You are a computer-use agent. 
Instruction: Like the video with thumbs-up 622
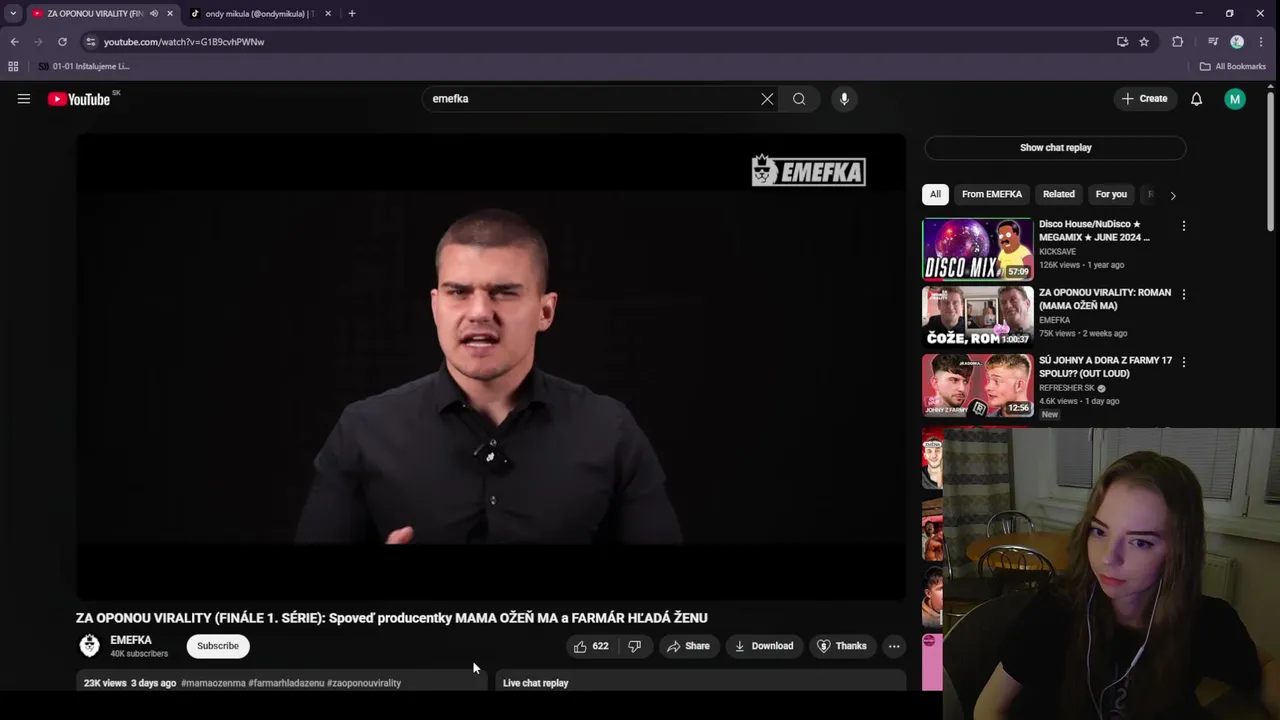tap(591, 646)
